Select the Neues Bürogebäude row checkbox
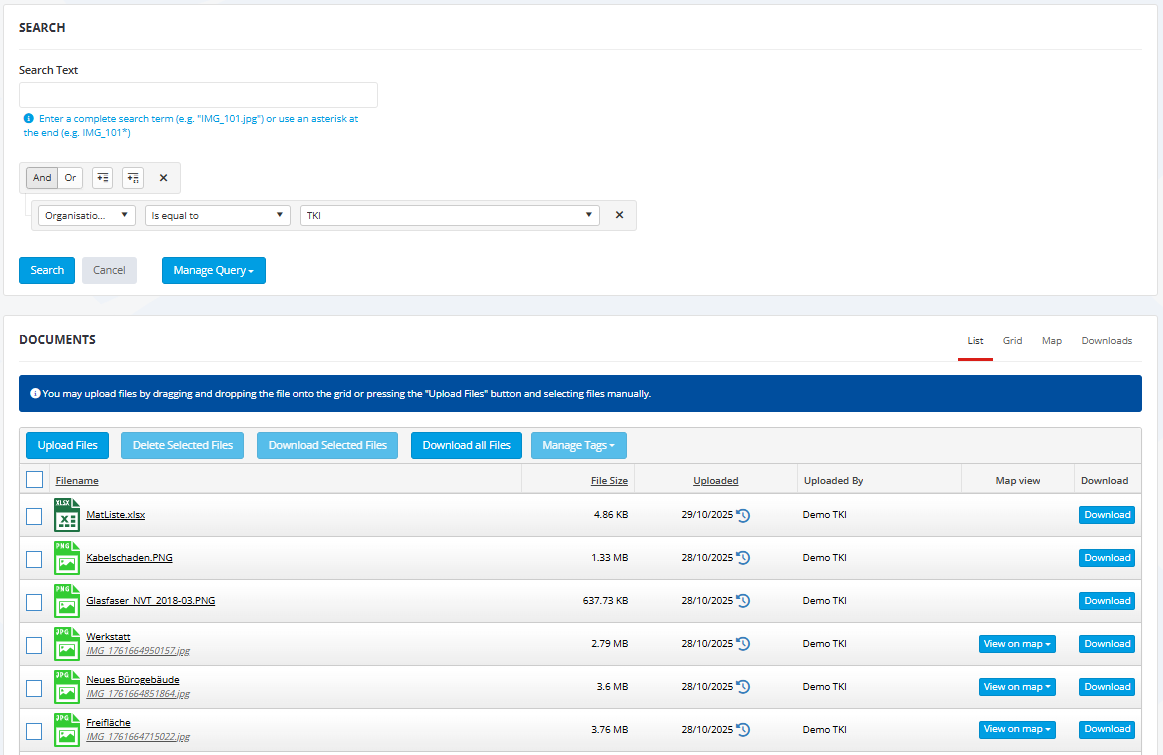This screenshot has width=1163, height=755. click(x=34, y=688)
